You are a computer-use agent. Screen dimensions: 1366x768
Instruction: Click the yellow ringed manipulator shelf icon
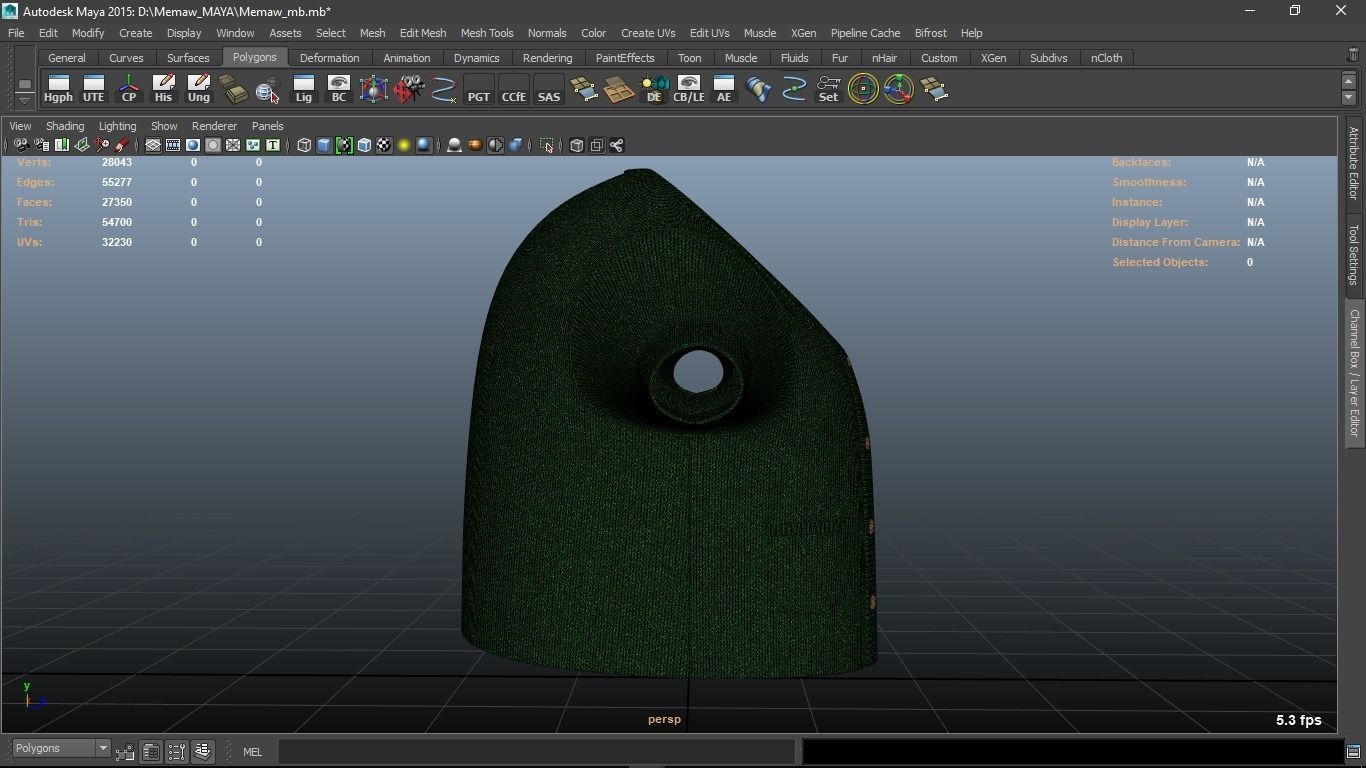[863, 89]
